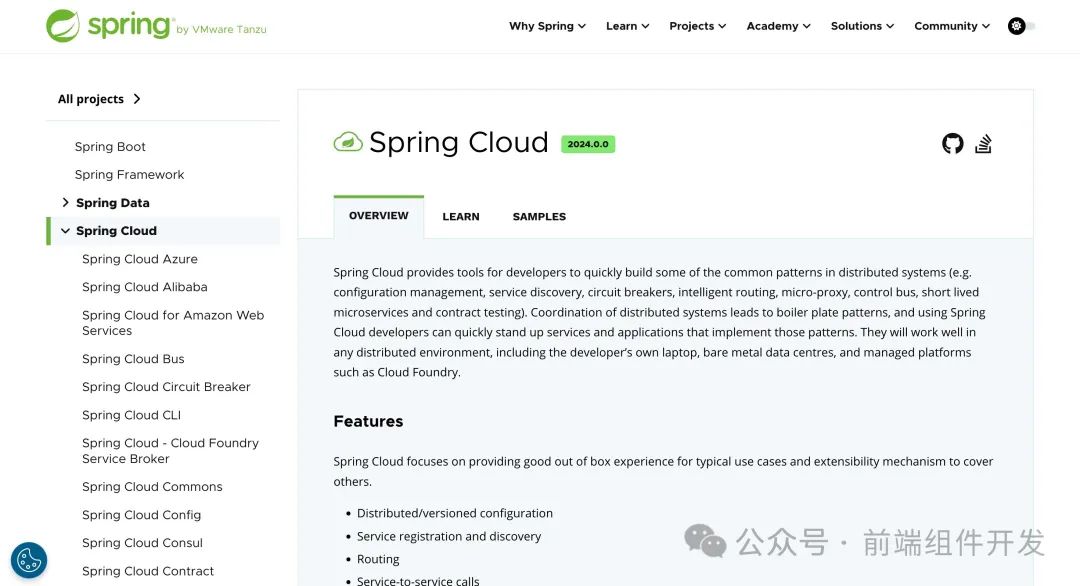The height and width of the screenshot is (586, 1080).
Task: Open the Solutions dropdown menu
Action: coord(862,26)
